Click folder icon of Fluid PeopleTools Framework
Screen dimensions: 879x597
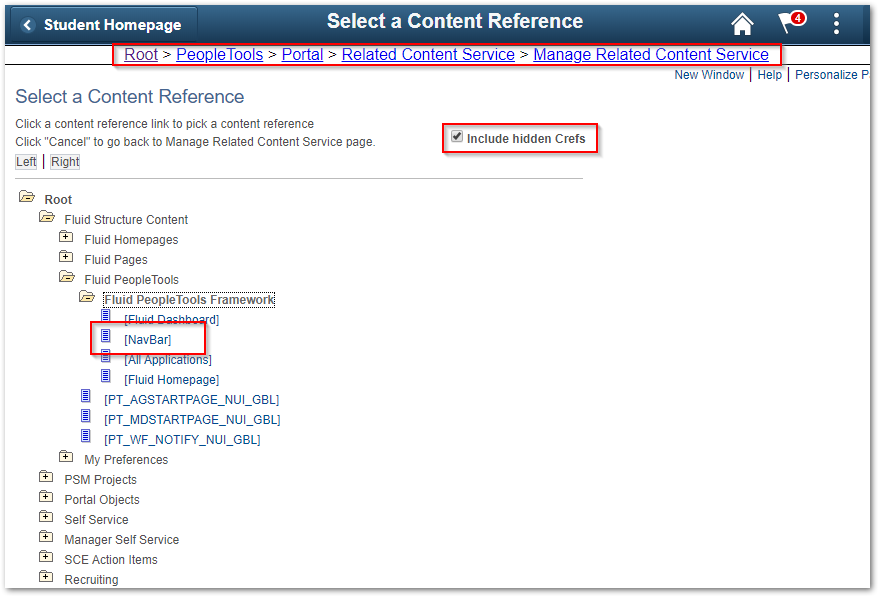tap(87, 298)
